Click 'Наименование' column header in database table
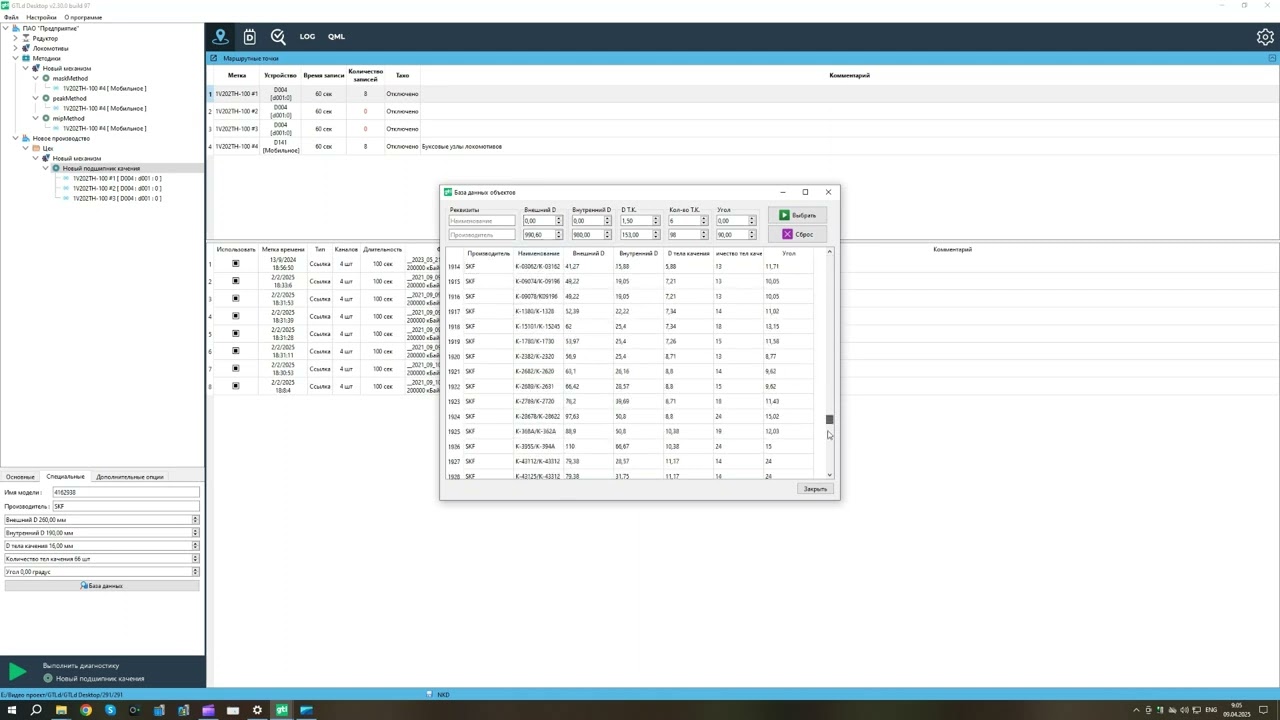The width and height of the screenshot is (1280, 720). click(539, 253)
